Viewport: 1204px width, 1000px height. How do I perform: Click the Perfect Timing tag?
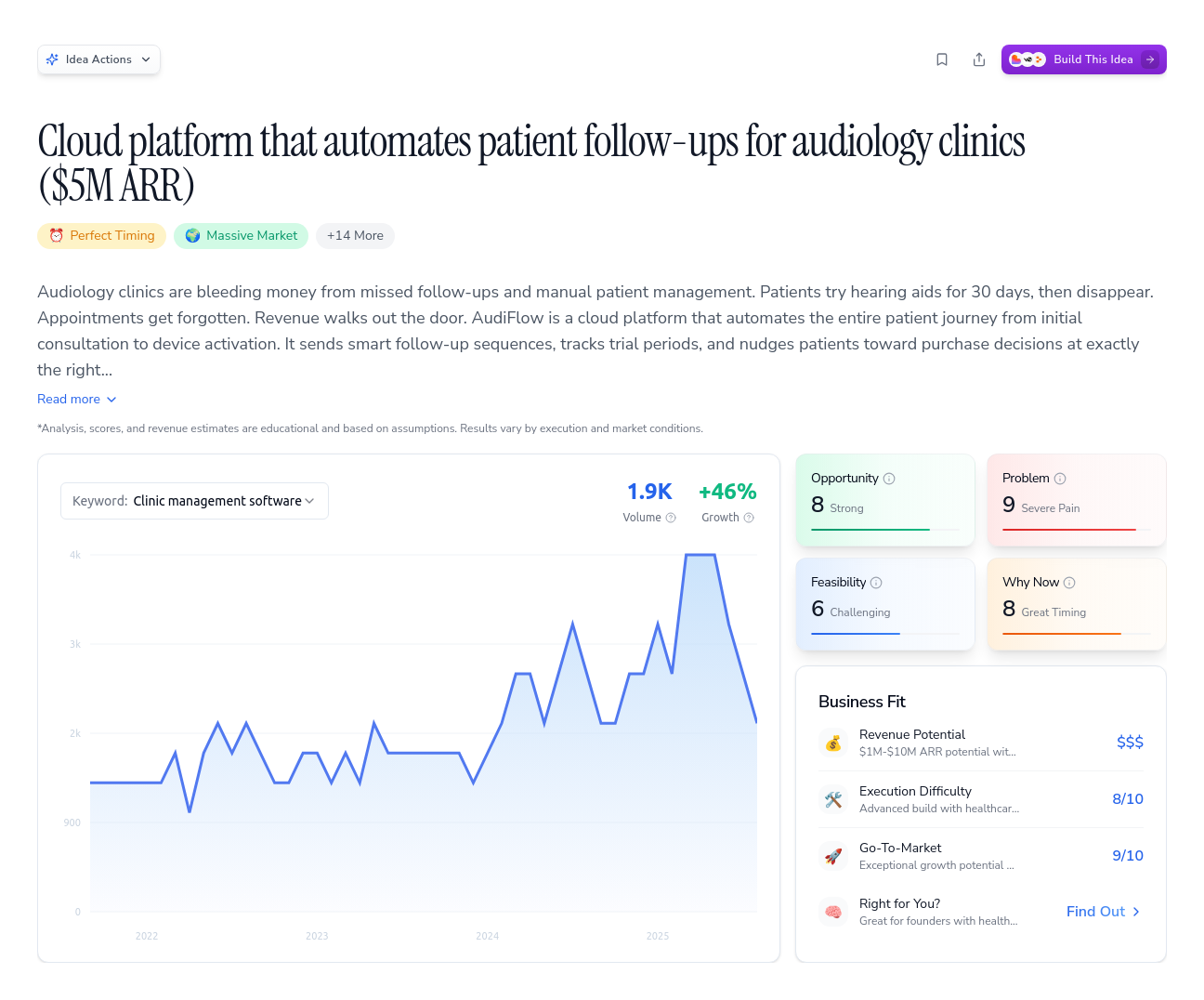[101, 236]
